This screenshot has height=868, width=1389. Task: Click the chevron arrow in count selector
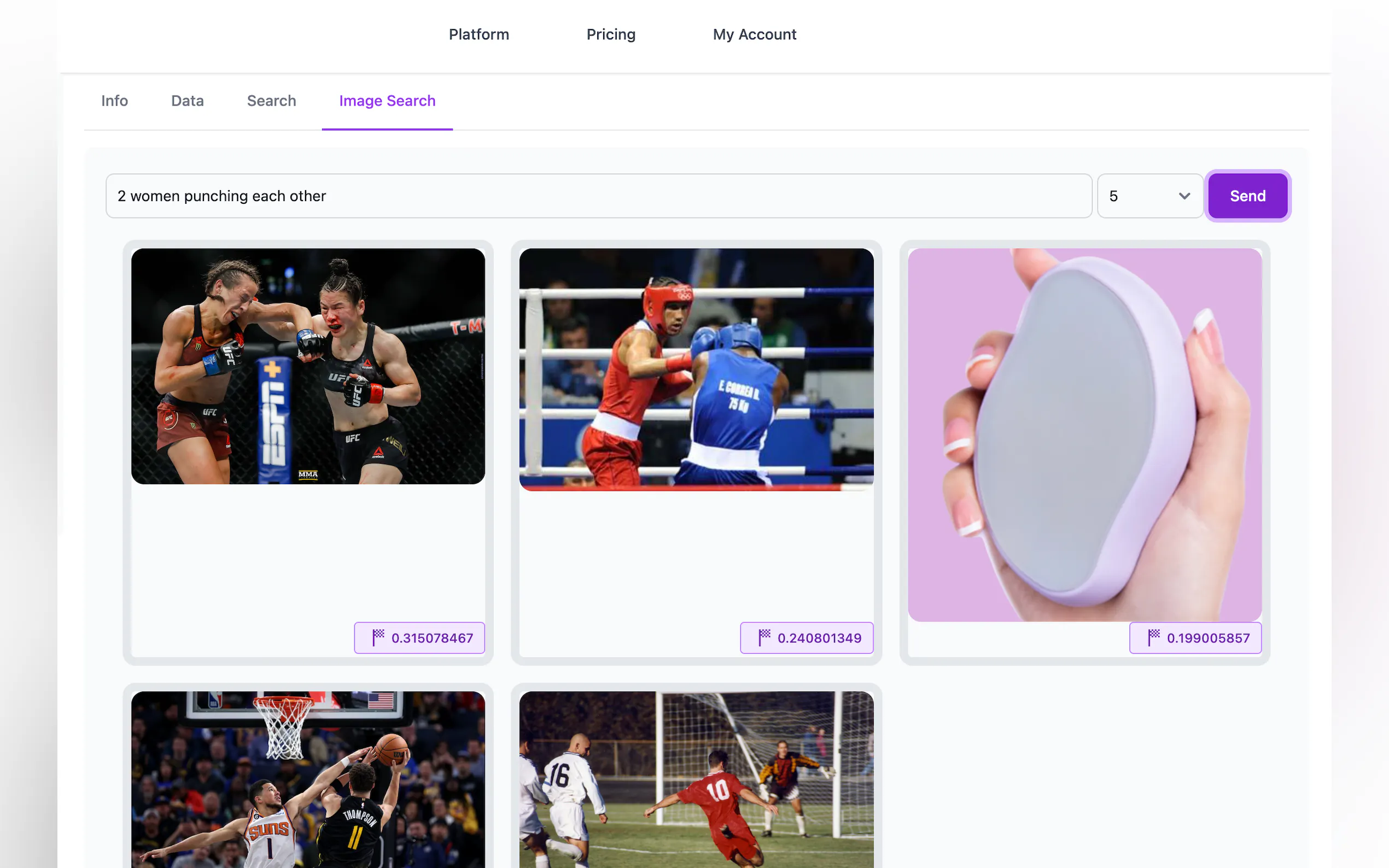1184,196
